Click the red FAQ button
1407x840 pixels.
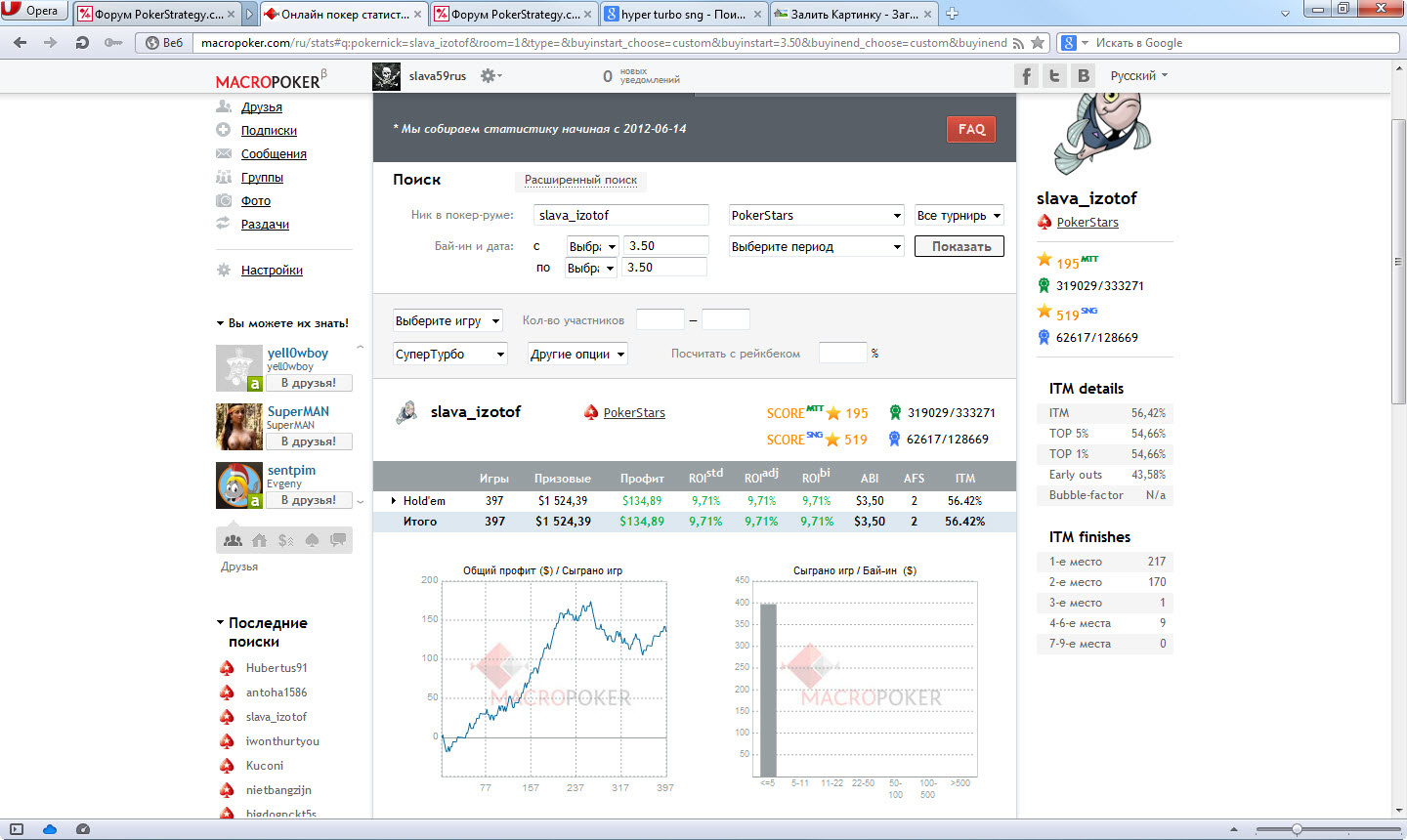971,129
